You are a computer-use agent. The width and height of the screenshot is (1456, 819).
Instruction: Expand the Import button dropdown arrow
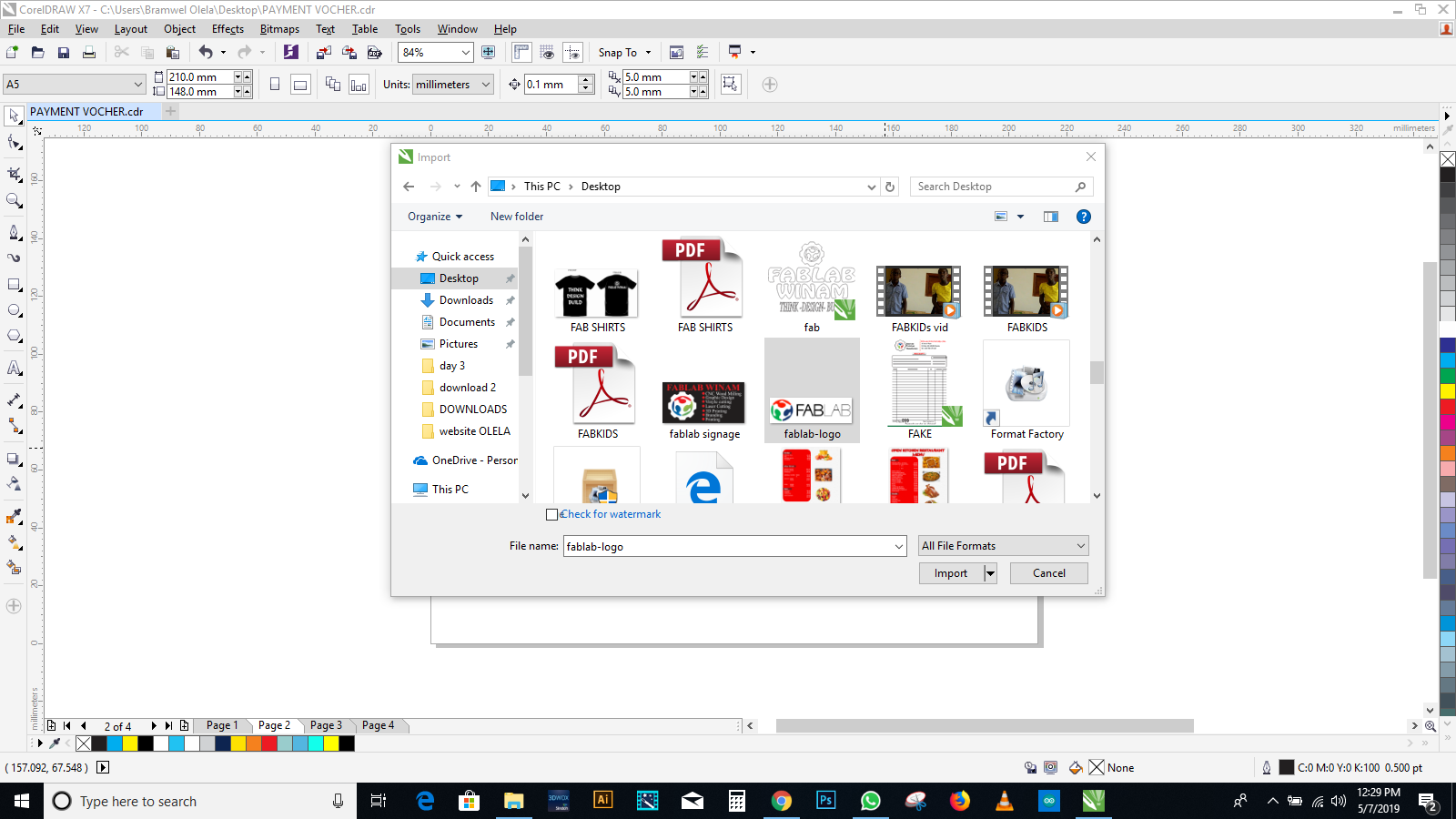990,573
